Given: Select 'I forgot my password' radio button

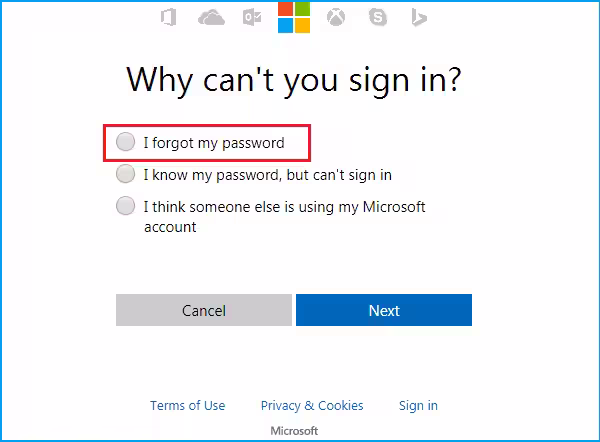Looking at the screenshot, I should (125, 143).
